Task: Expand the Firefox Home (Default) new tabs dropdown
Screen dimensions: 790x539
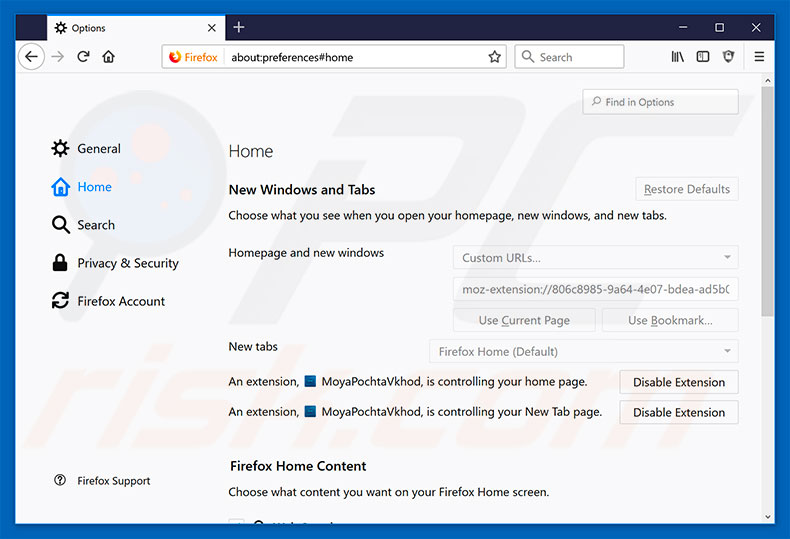Action: pos(583,351)
